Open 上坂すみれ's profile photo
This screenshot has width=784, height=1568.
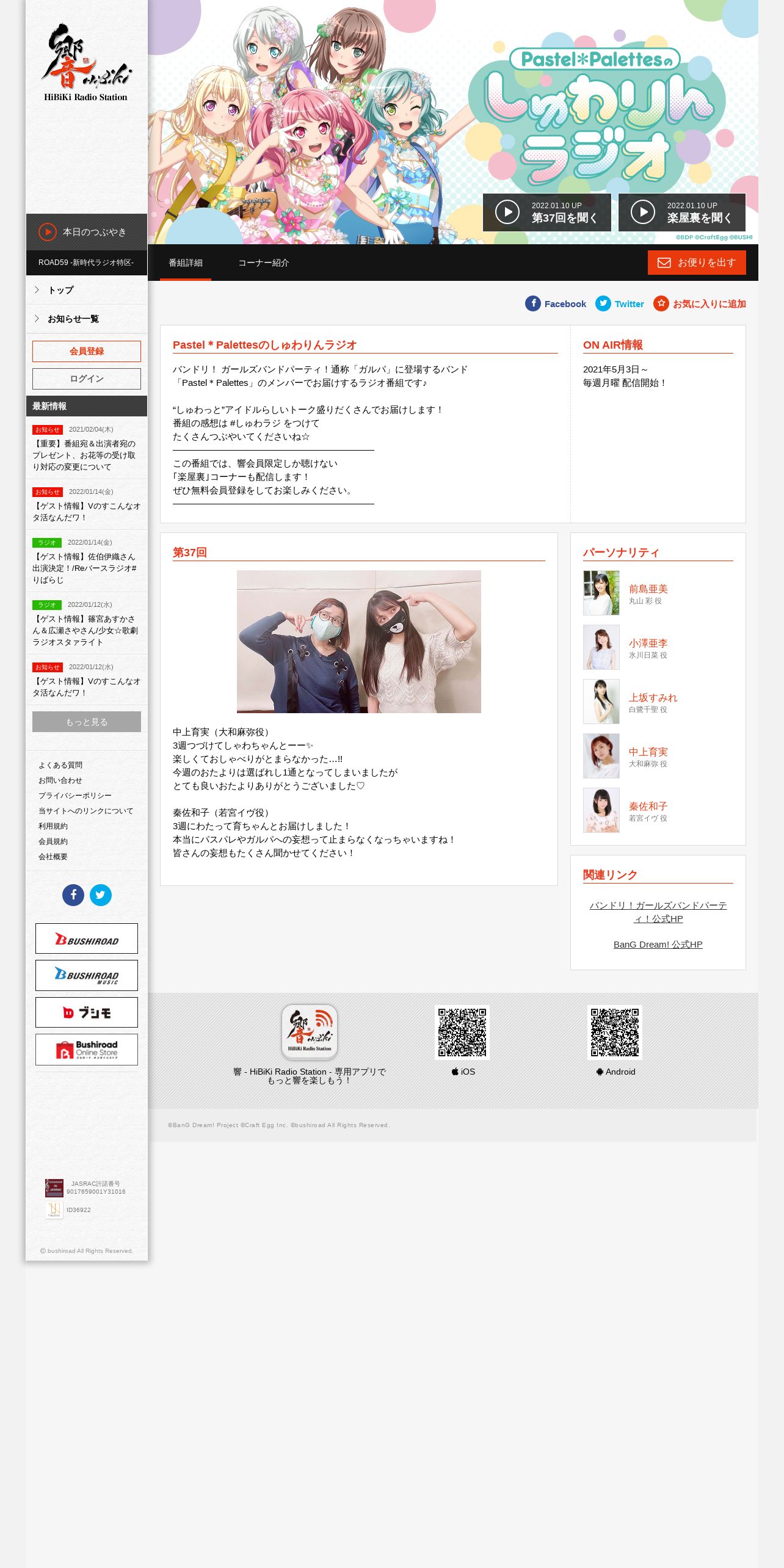[601, 702]
